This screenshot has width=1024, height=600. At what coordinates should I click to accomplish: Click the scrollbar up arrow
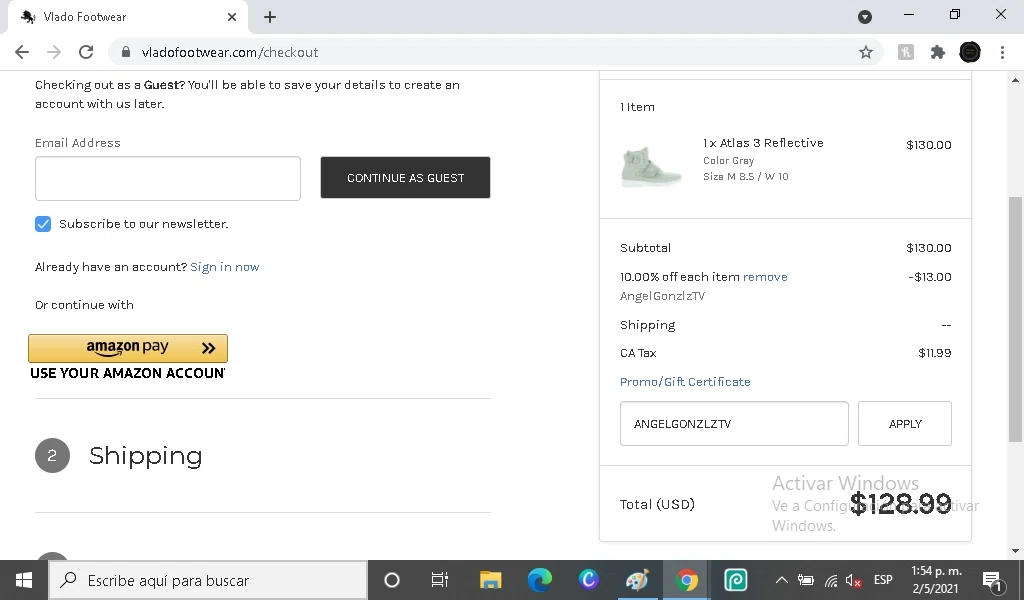1015,80
